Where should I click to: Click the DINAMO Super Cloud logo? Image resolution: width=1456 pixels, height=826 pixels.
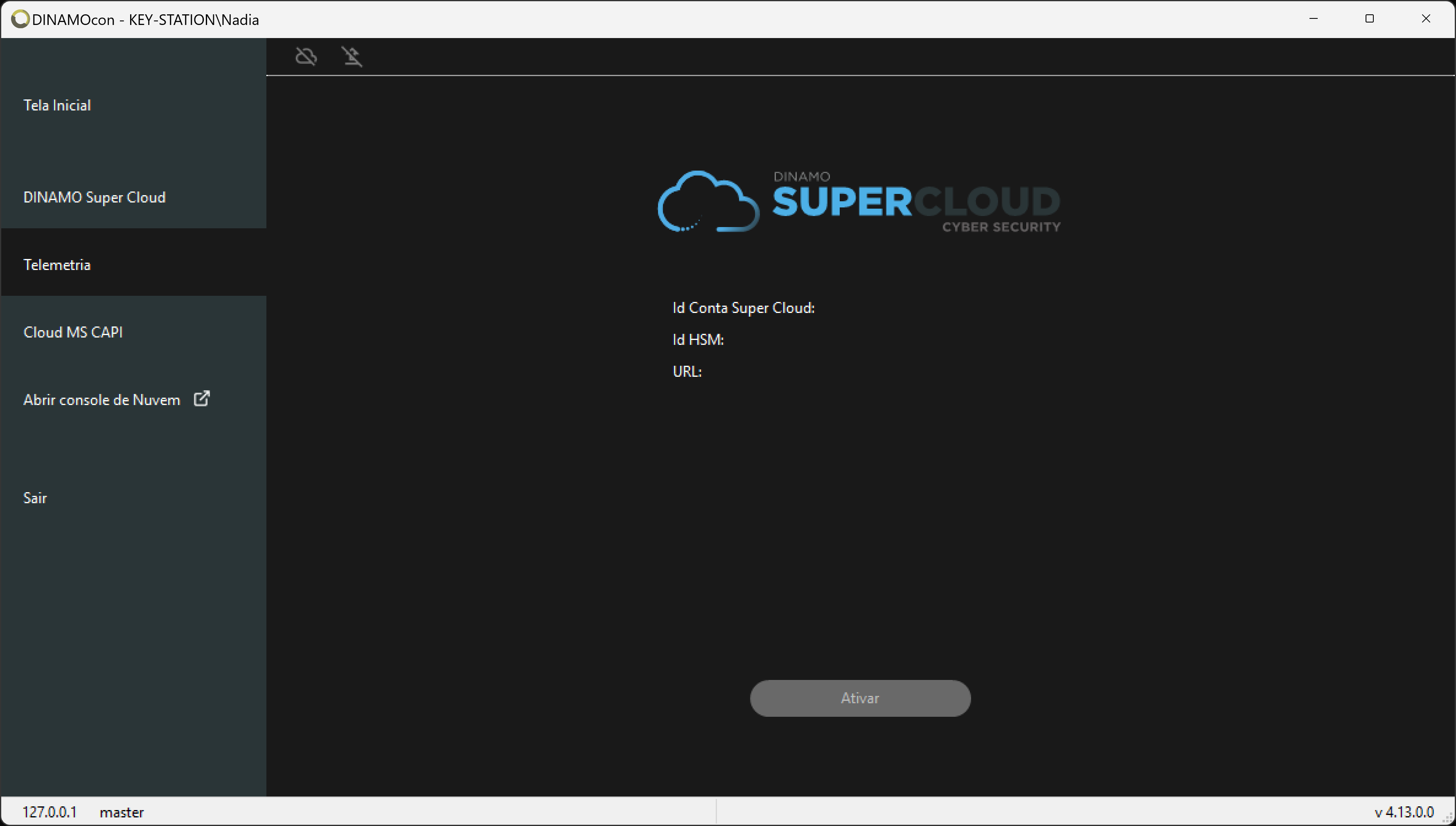[x=859, y=201]
